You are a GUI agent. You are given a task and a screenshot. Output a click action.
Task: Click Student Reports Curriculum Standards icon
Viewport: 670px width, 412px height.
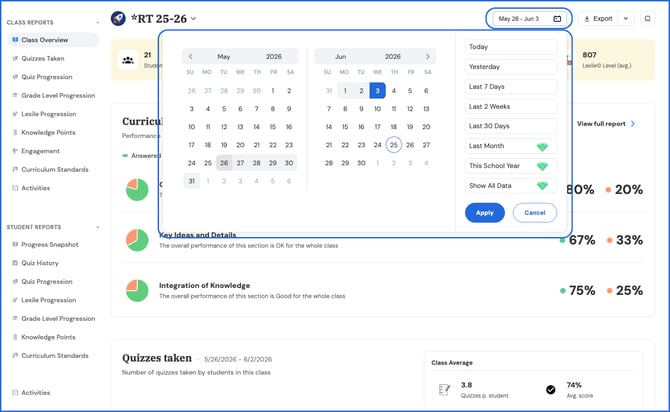15,356
